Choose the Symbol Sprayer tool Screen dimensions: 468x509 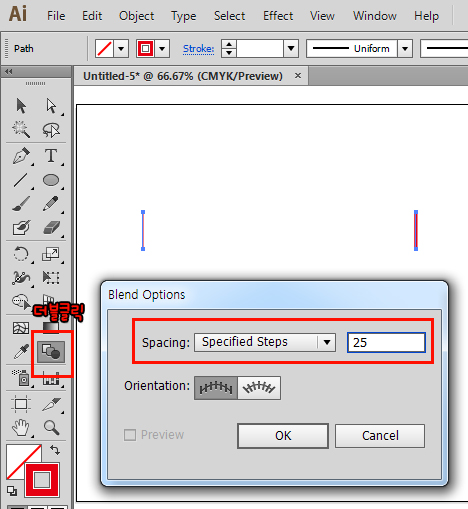click(x=21, y=378)
